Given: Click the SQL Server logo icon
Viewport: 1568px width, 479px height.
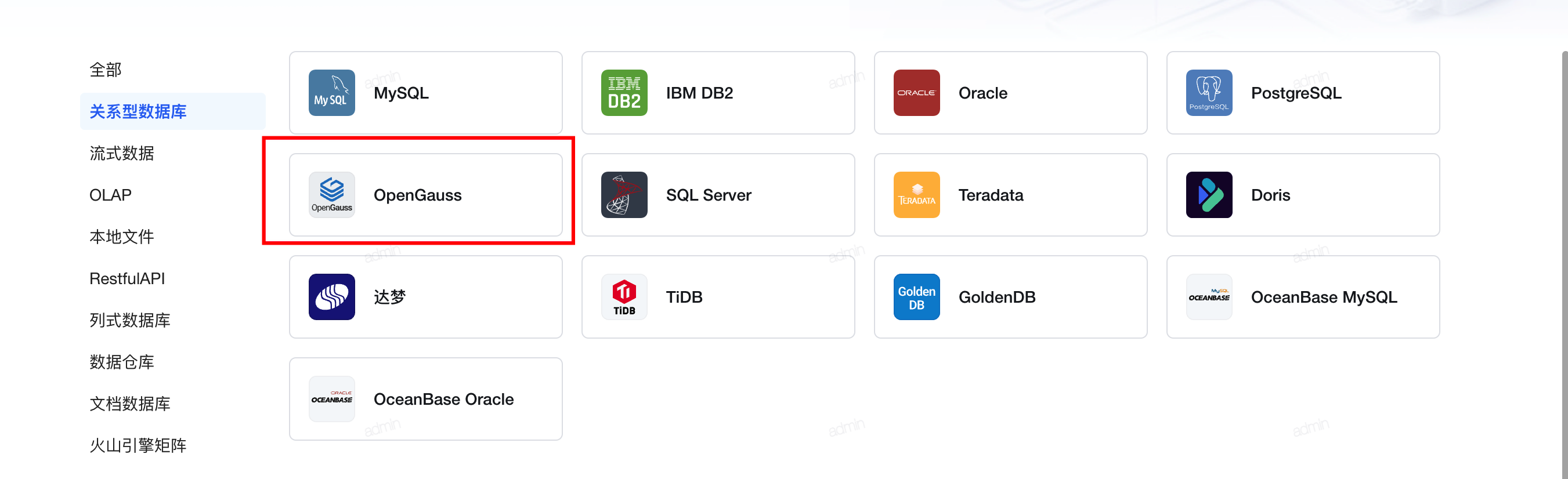Looking at the screenshot, I should [624, 195].
